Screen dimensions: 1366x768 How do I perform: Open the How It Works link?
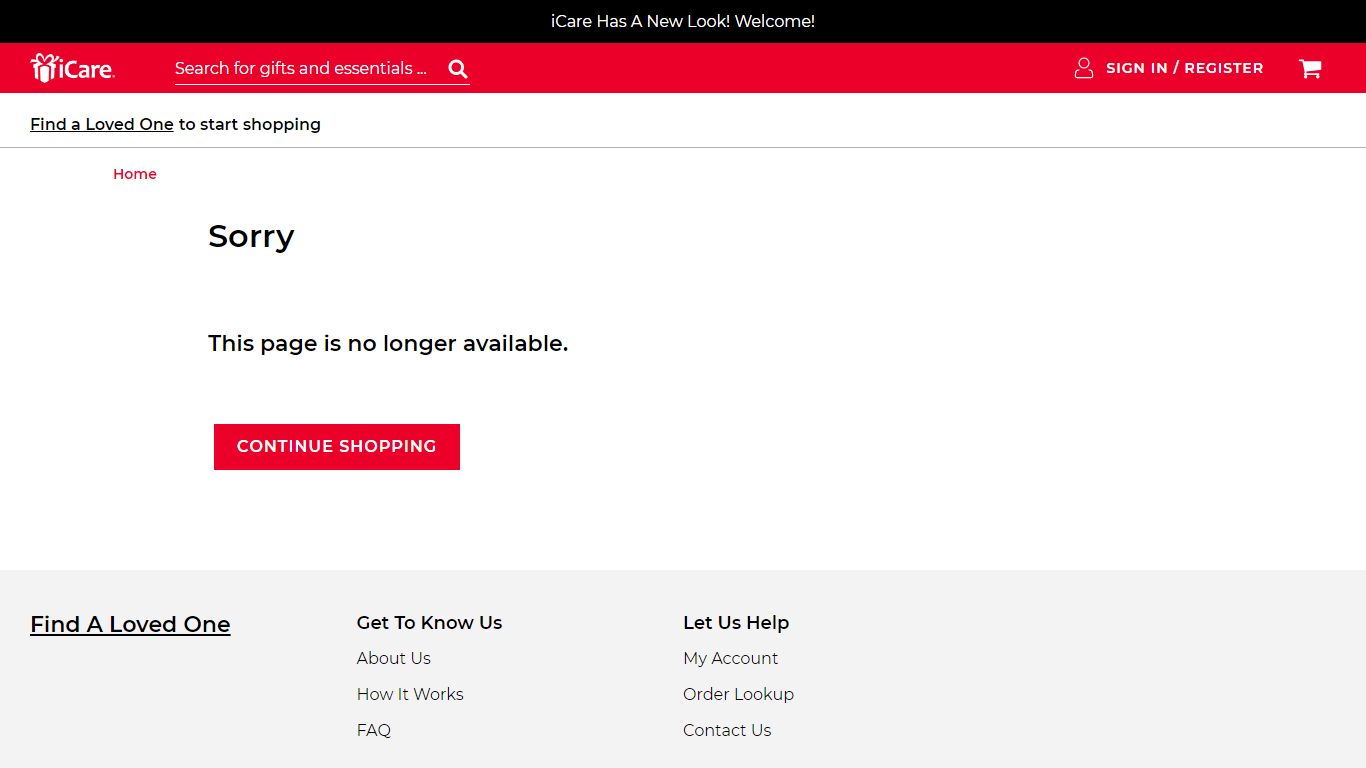tap(410, 694)
